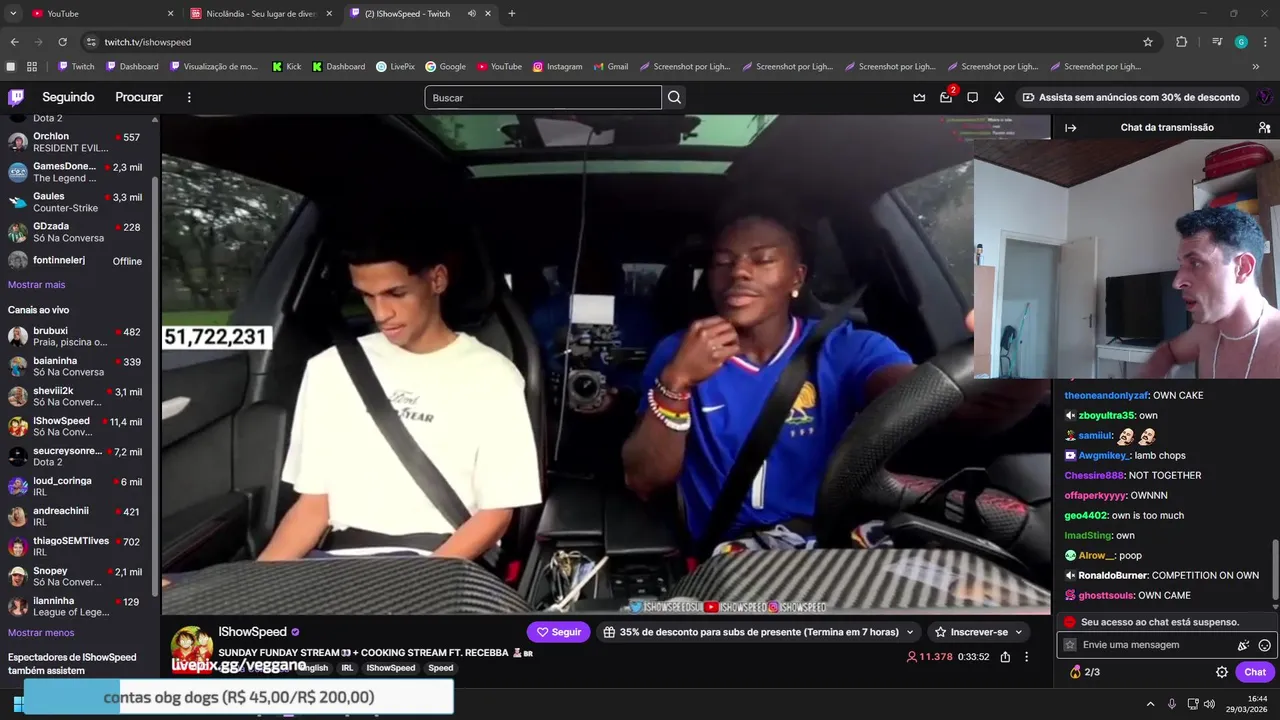This screenshot has height=720, width=1280.
Task: Click the Speed stream tag
Action: pos(441,668)
